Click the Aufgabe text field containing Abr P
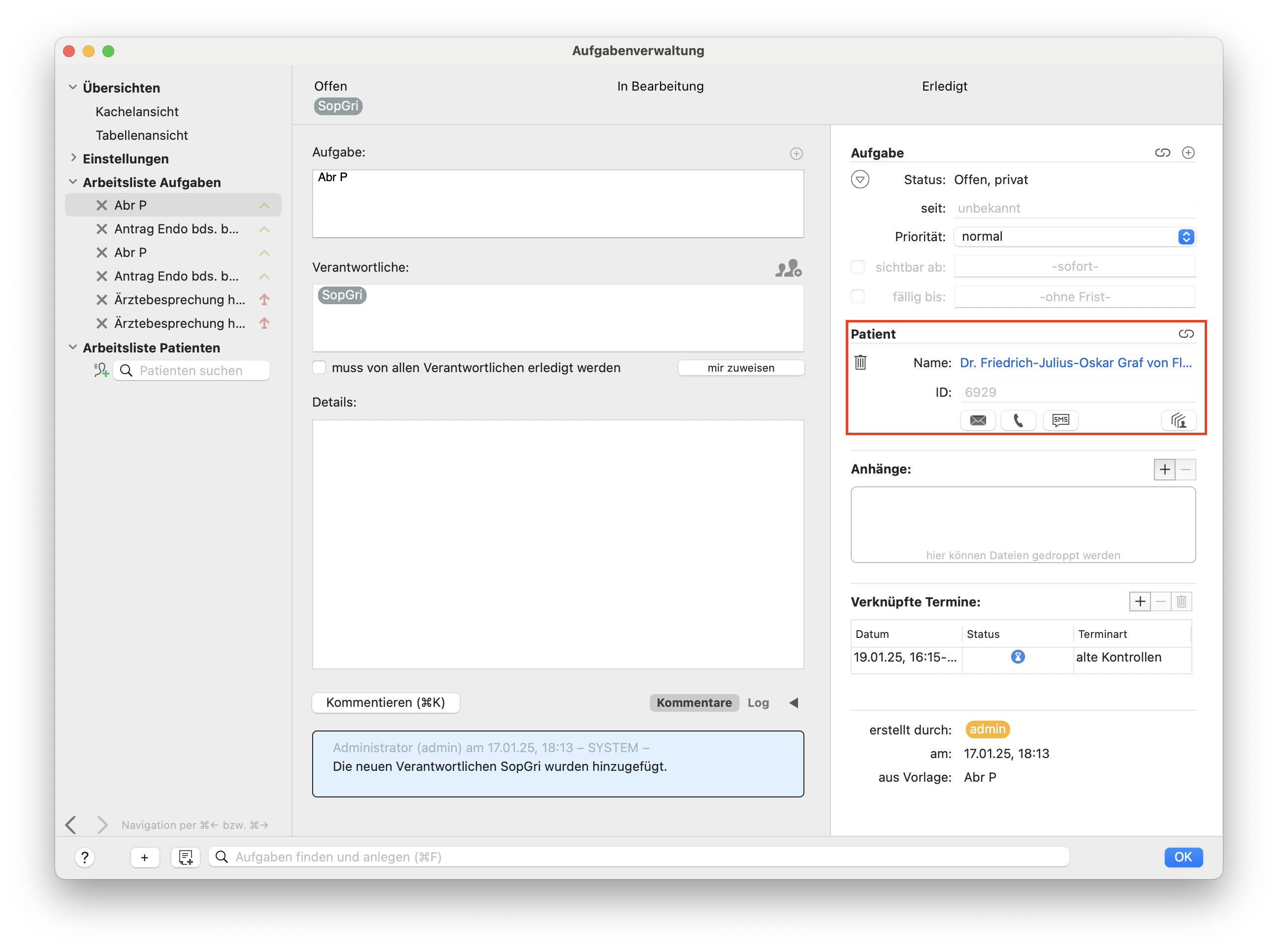The height and width of the screenshot is (952, 1278). [558, 203]
